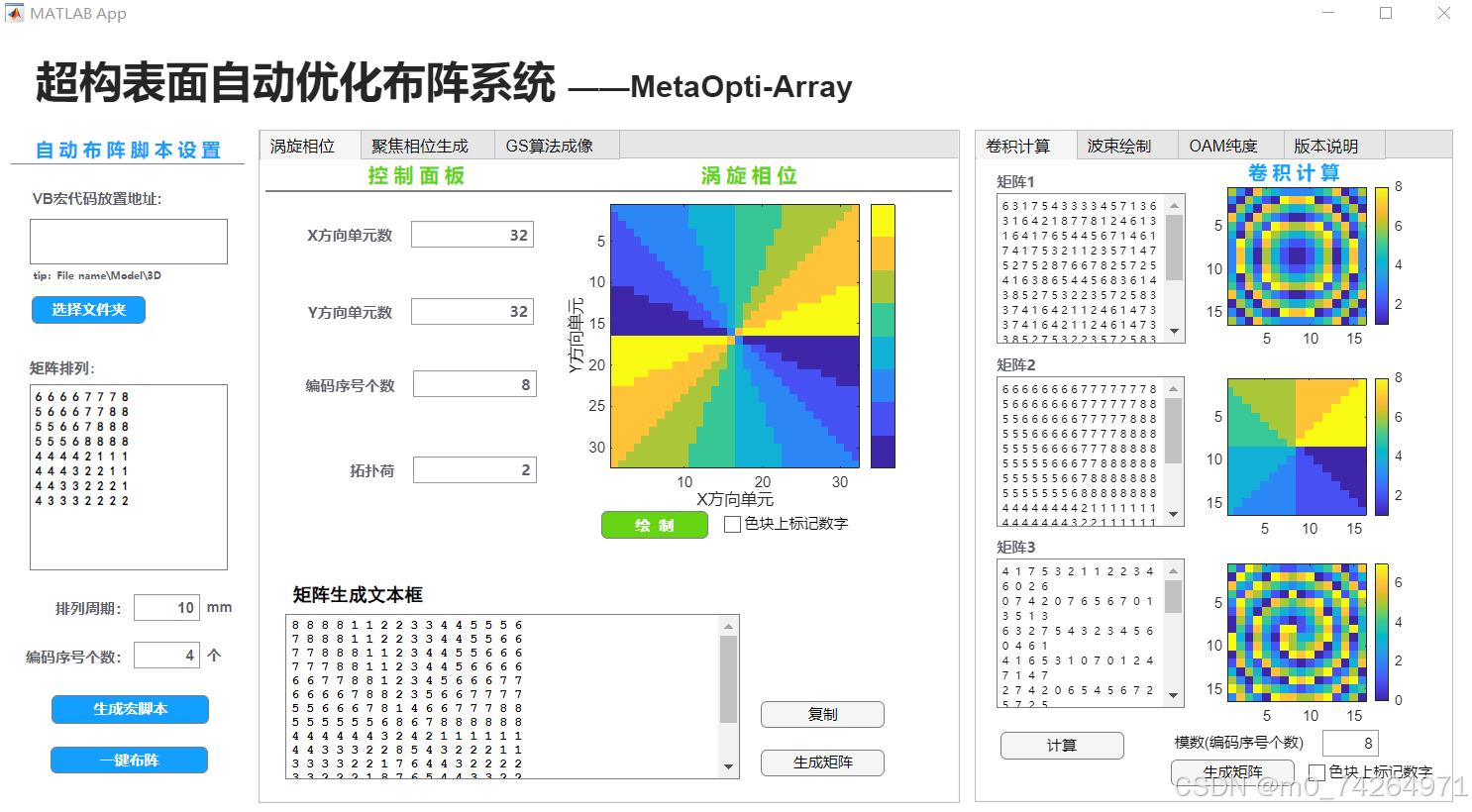Click the 矩阵1 scrollbar thumb
This screenshot has height=812, width=1472.
[x=1175, y=248]
